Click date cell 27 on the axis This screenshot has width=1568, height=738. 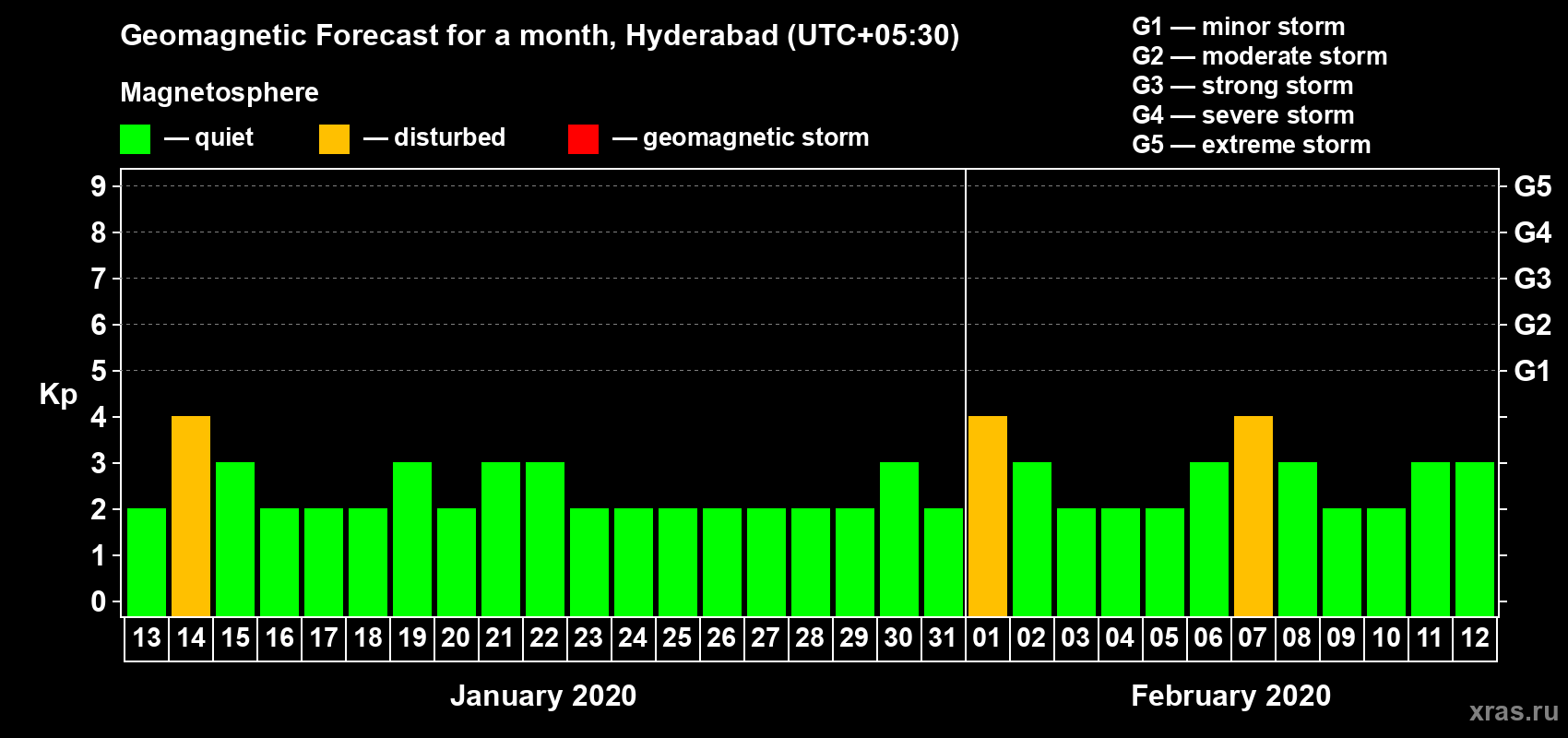tap(766, 638)
